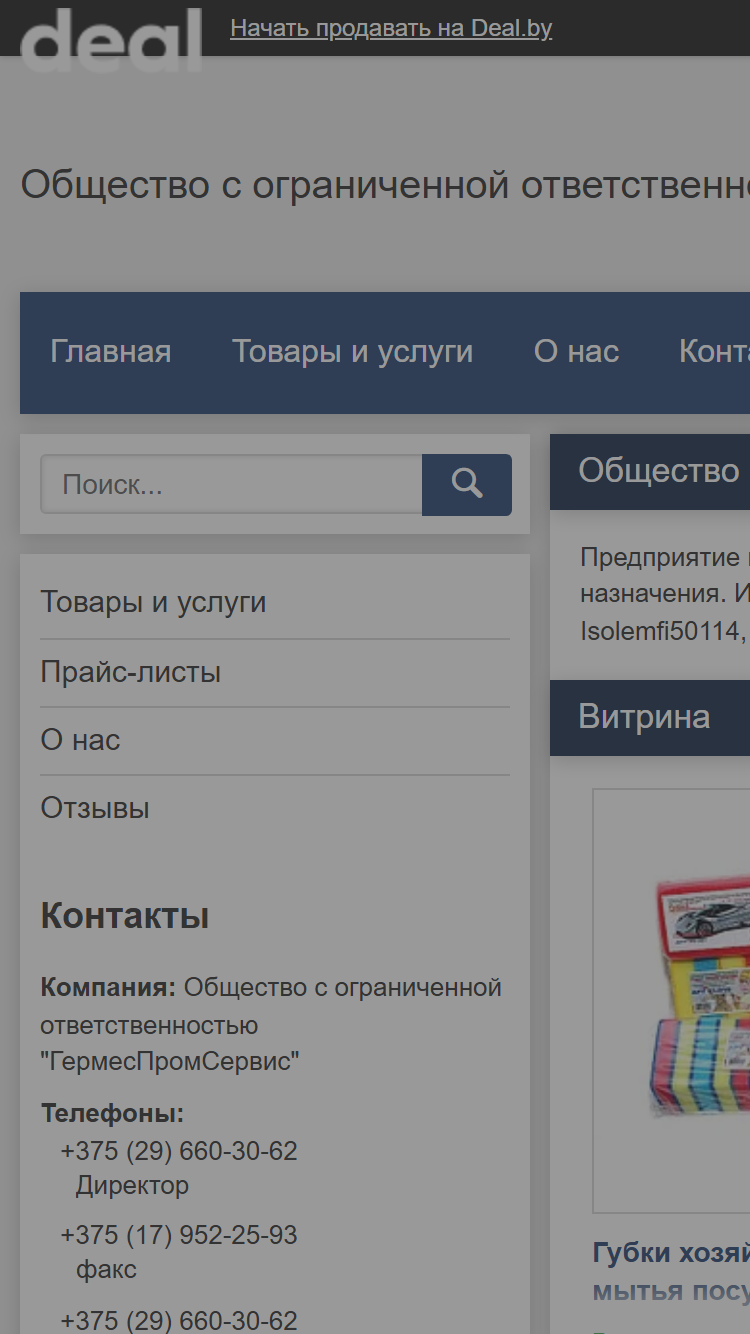Click the 'Контакты' sidebar heading
Image resolution: width=750 pixels, height=1334 pixels.
[x=125, y=916]
